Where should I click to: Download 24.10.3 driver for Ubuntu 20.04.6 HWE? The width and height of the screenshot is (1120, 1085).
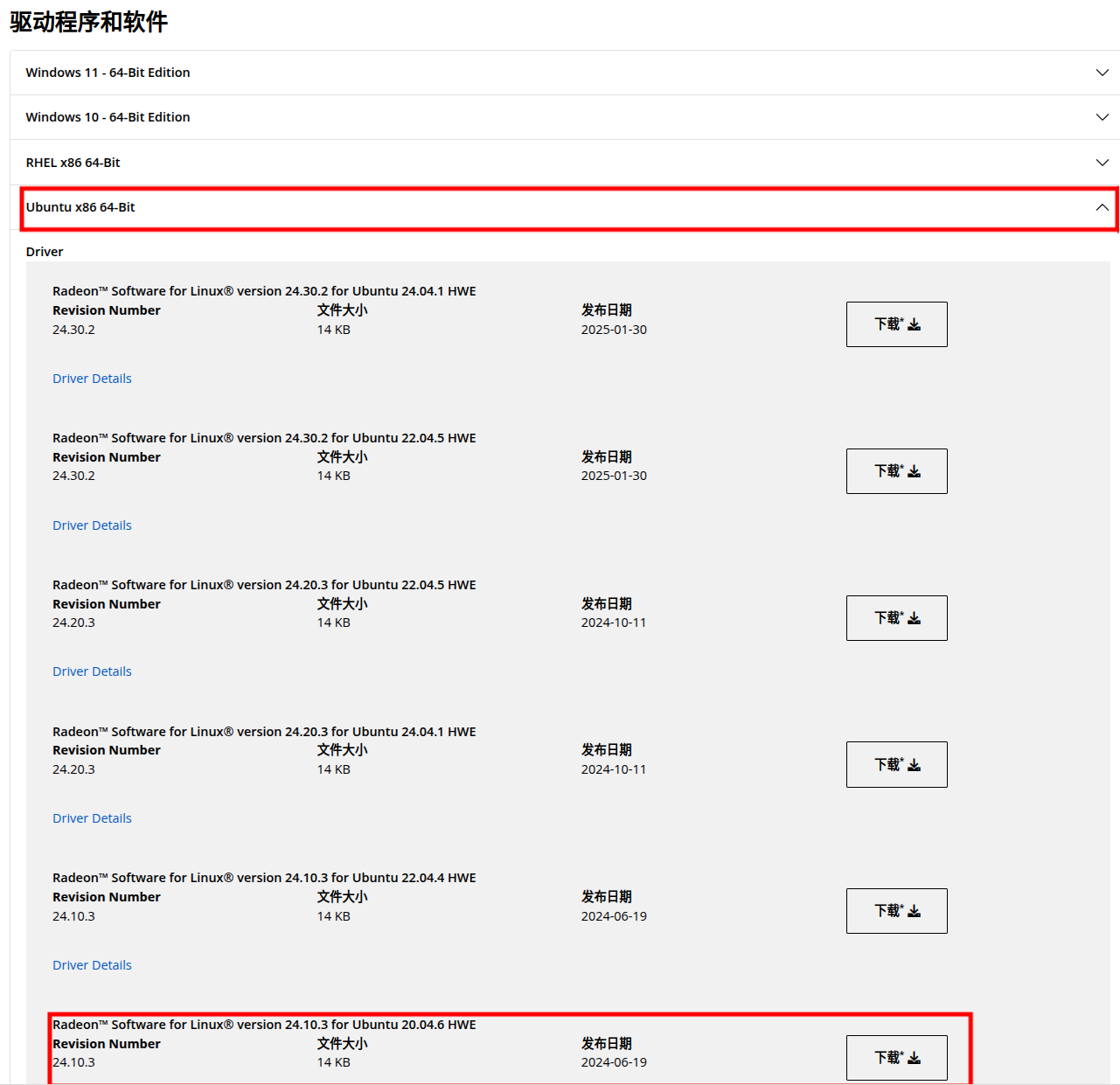click(x=896, y=1058)
